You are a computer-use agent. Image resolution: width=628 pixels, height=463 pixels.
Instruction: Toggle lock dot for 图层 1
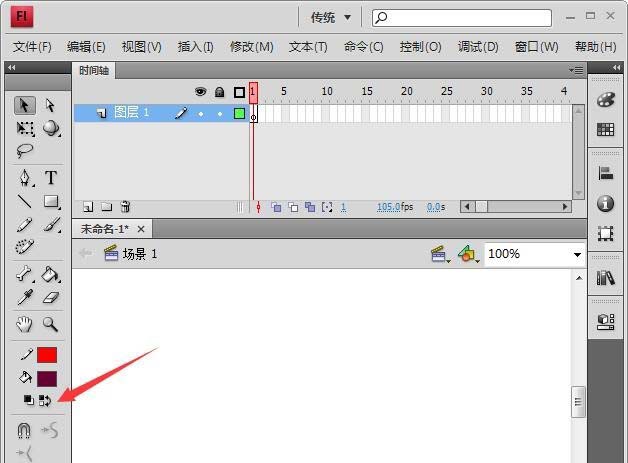[219, 114]
